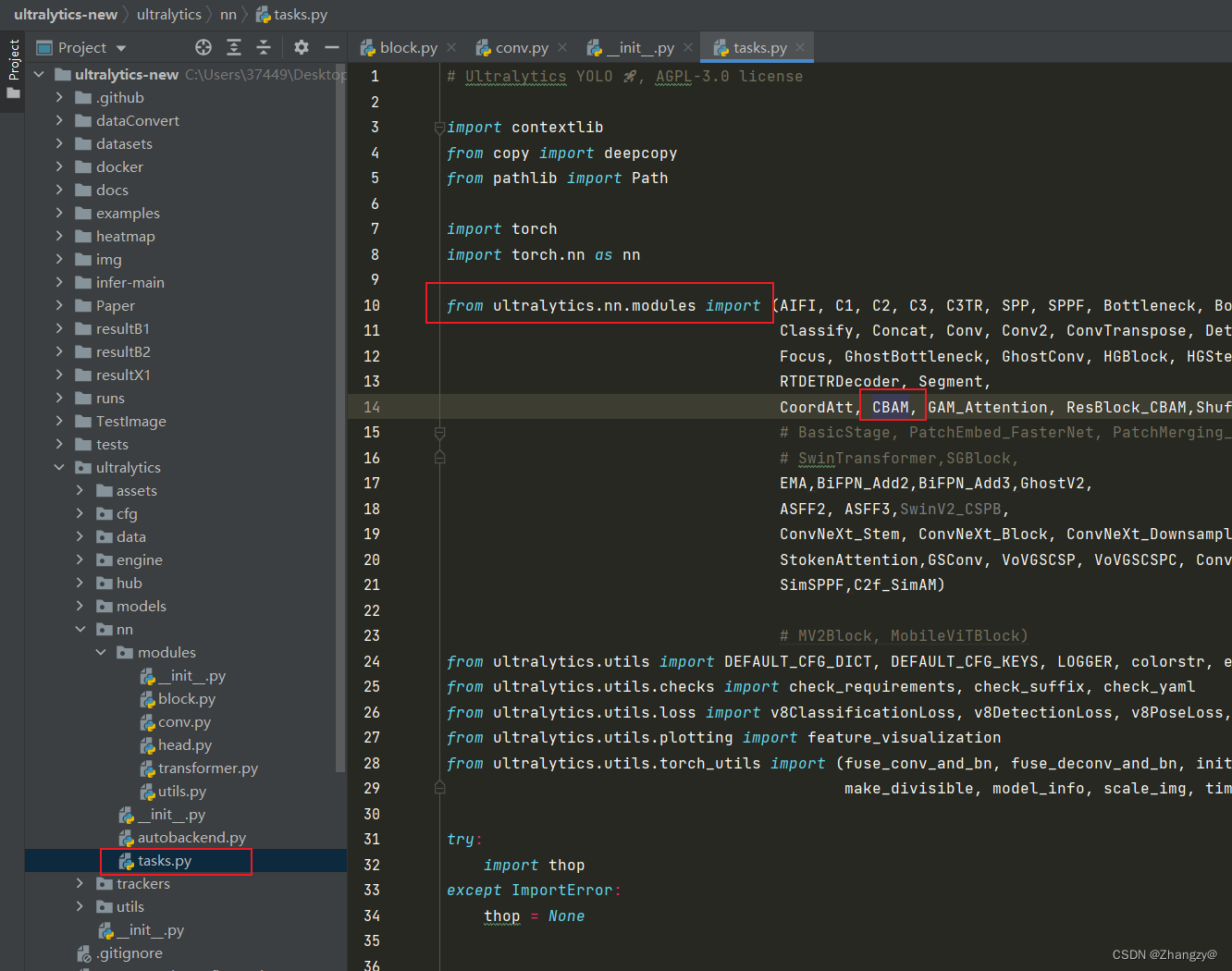Expand the dataConvert folder
The height and width of the screenshot is (971, 1232).
click(59, 120)
